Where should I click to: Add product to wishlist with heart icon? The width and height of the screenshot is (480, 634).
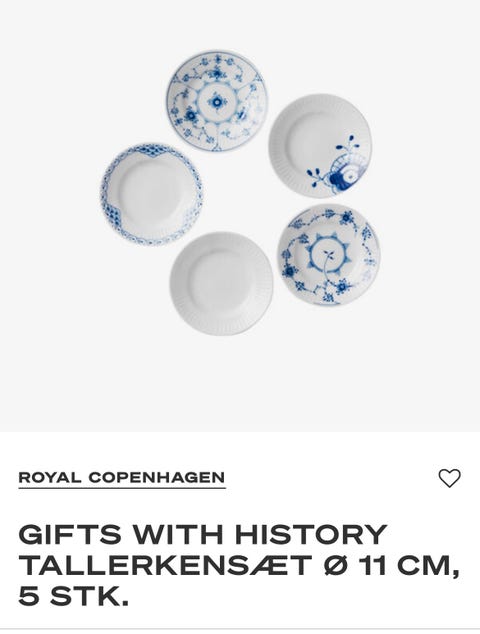click(x=449, y=478)
